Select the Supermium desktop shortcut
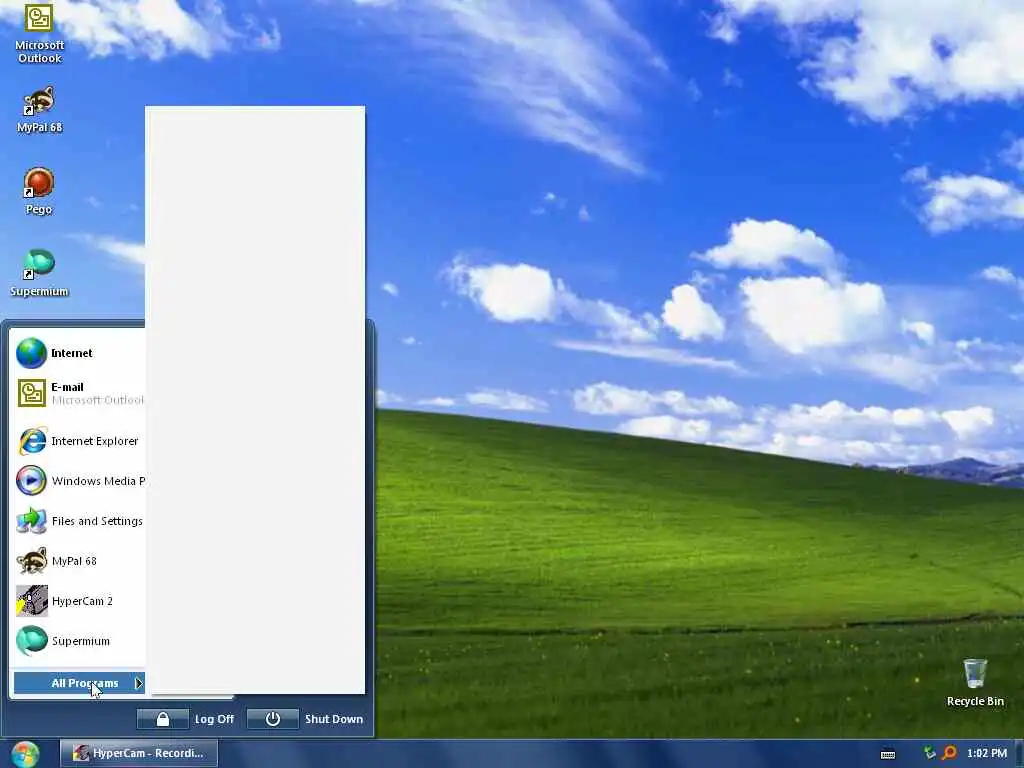Screen dimensions: 1024x768 tap(39, 272)
